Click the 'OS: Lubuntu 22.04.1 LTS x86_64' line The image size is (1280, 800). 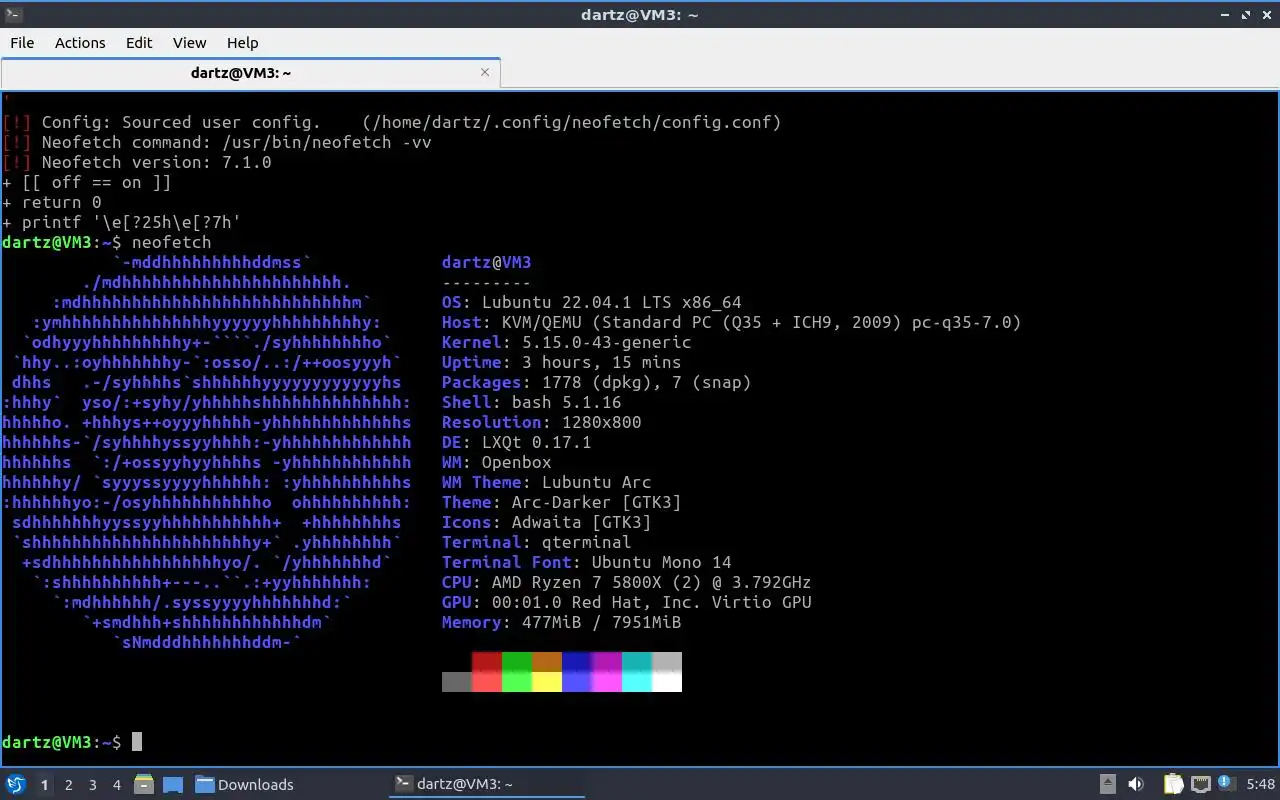[x=592, y=302]
